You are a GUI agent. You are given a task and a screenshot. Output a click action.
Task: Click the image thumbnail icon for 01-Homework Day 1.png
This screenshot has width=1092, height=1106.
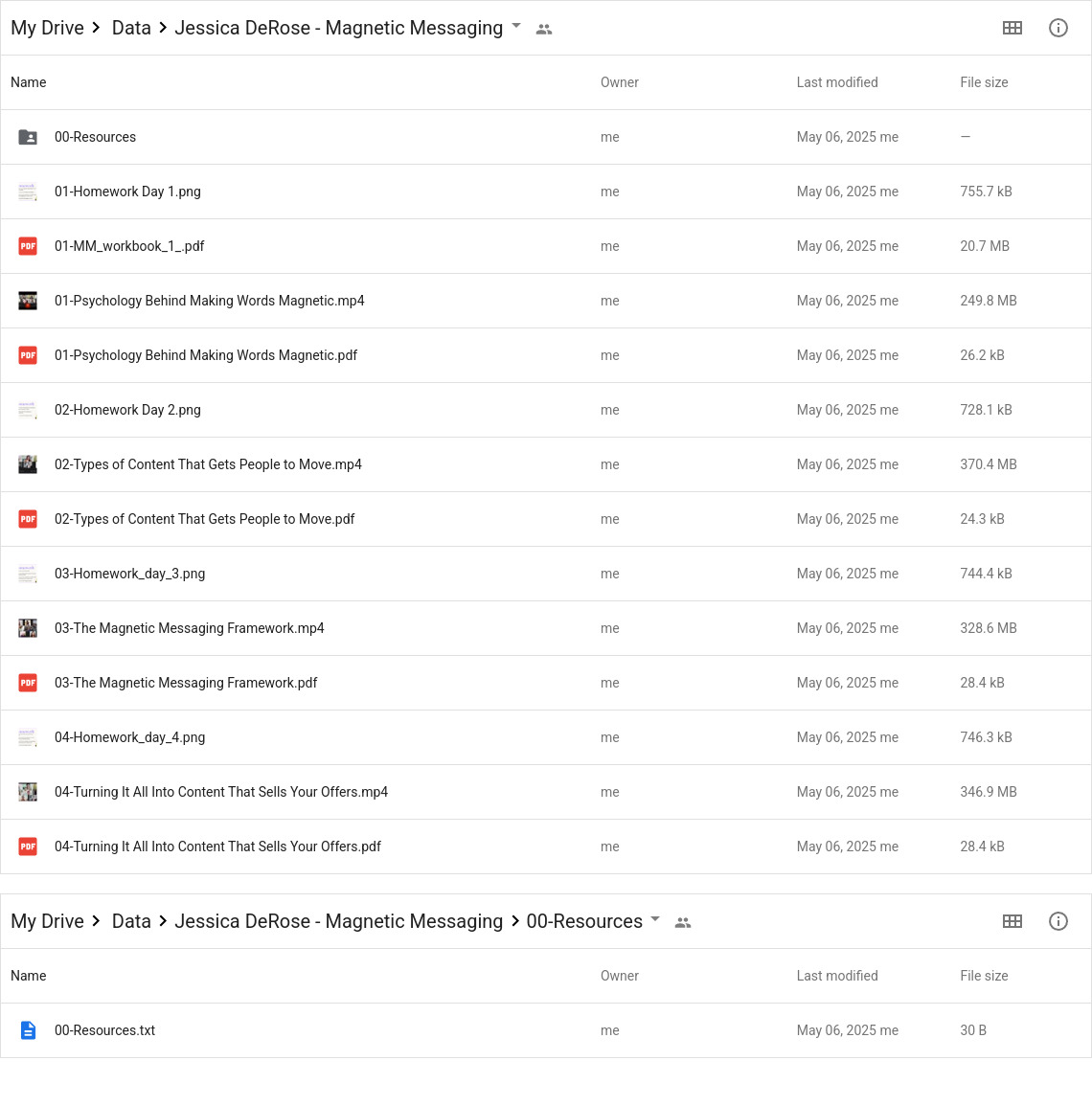tap(28, 192)
